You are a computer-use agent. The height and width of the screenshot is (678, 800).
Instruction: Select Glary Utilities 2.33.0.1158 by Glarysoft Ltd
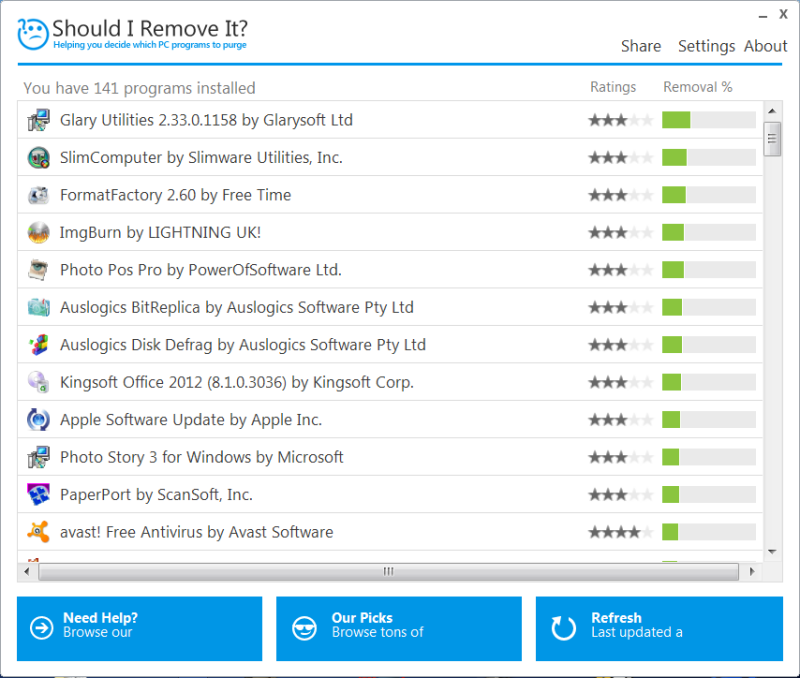click(206, 120)
